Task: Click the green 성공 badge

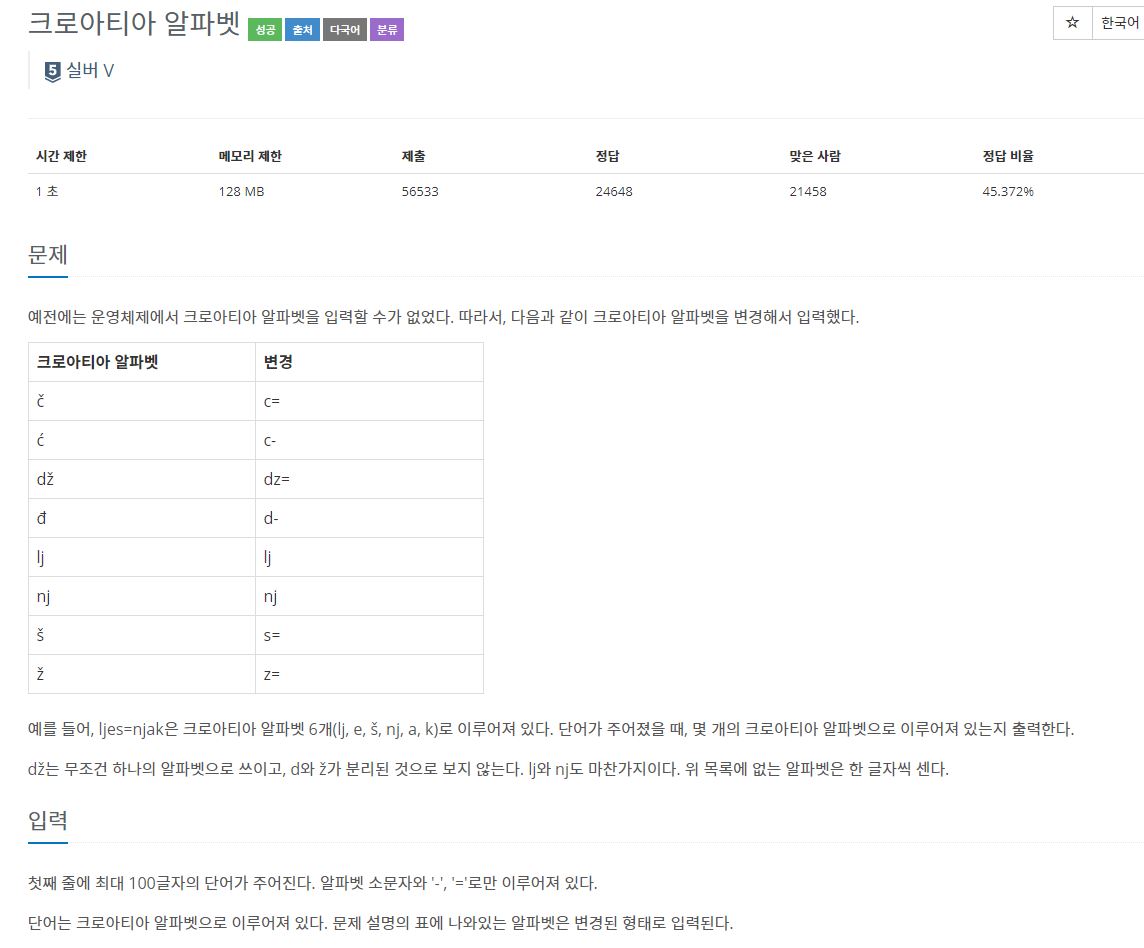Action: click(265, 30)
